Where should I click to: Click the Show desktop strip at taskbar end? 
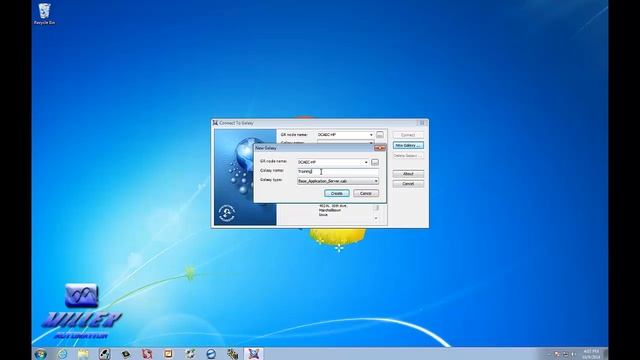coord(606,354)
